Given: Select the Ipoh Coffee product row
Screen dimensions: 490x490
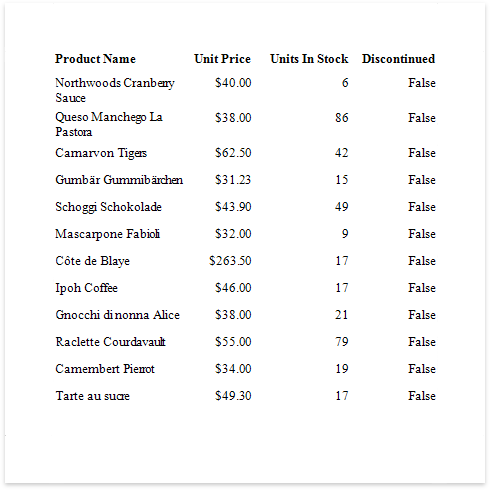Looking at the screenshot, I should [x=245, y=288].
